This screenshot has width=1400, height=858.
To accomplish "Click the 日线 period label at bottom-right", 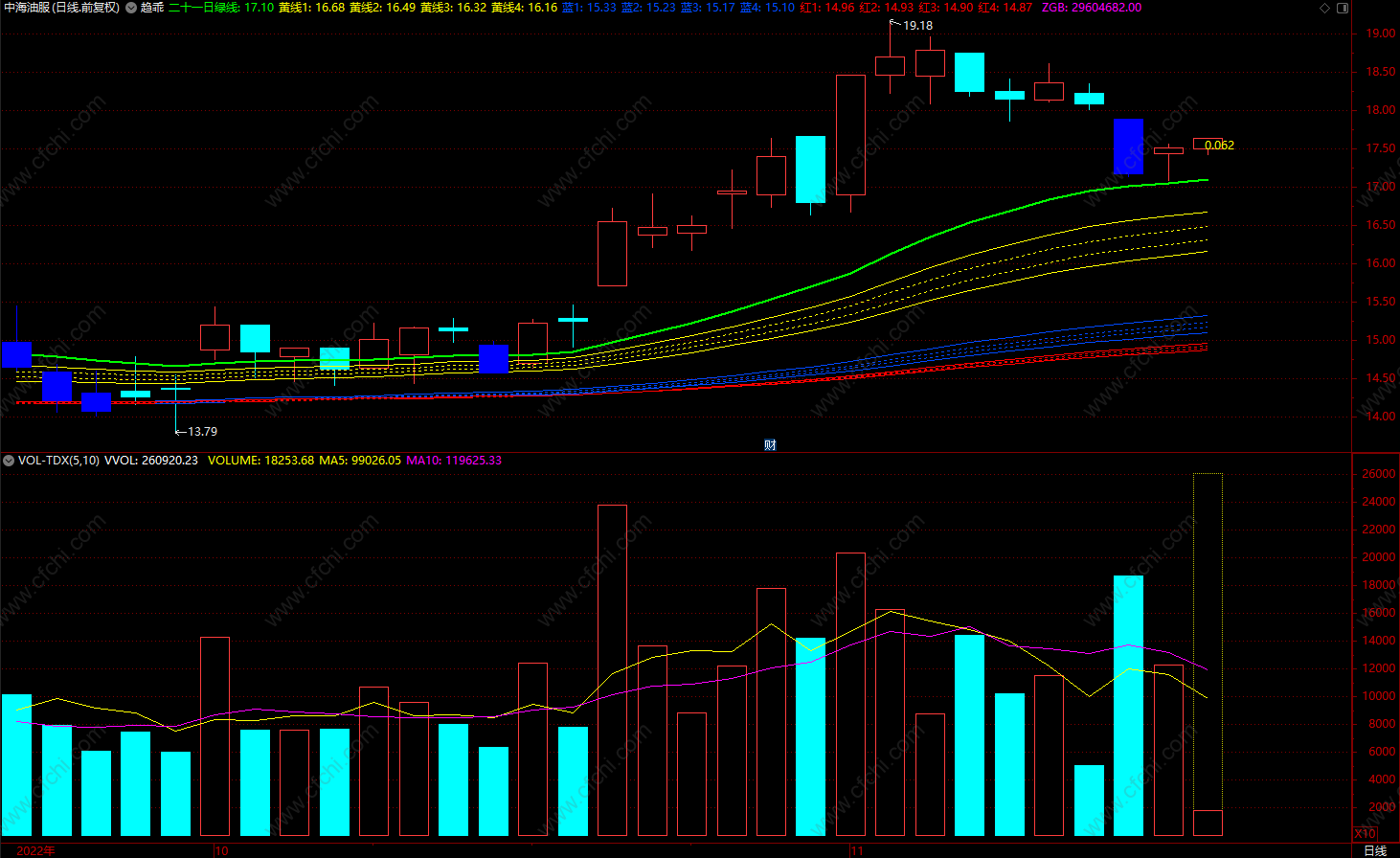I will (x=1375, y=850).
